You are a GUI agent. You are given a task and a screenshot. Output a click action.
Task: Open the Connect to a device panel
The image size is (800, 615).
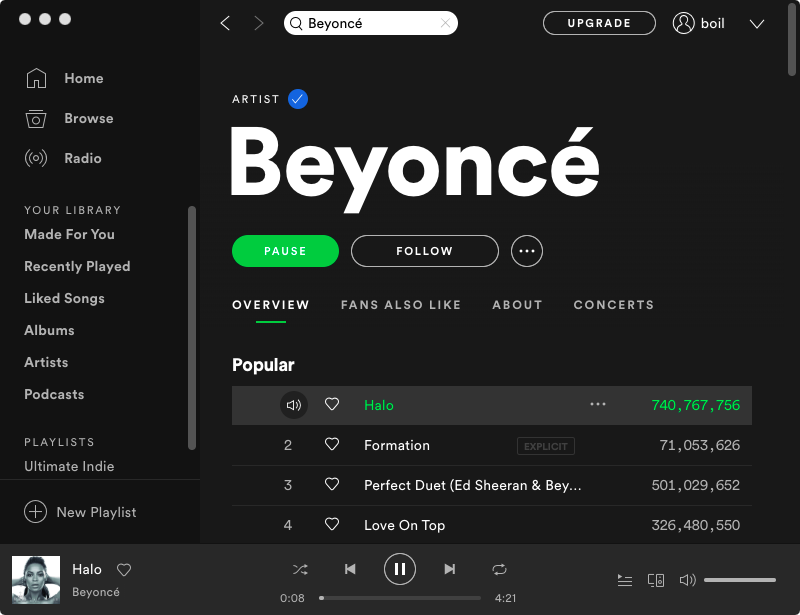pyautogui.click(x=656, y=580)
